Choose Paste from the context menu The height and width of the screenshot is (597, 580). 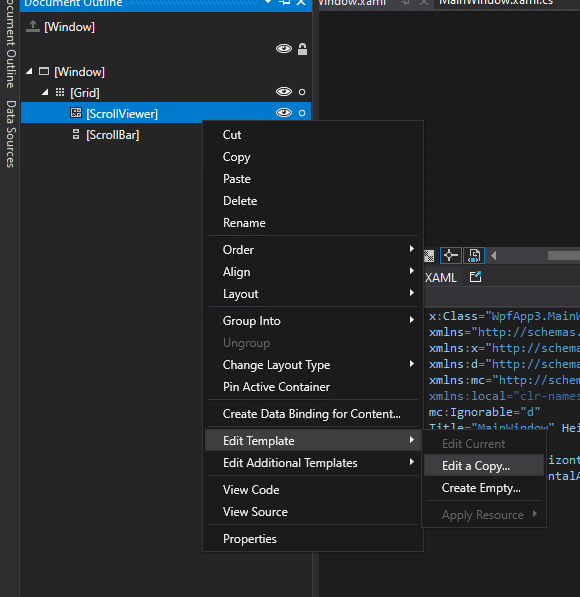point(313,179)
